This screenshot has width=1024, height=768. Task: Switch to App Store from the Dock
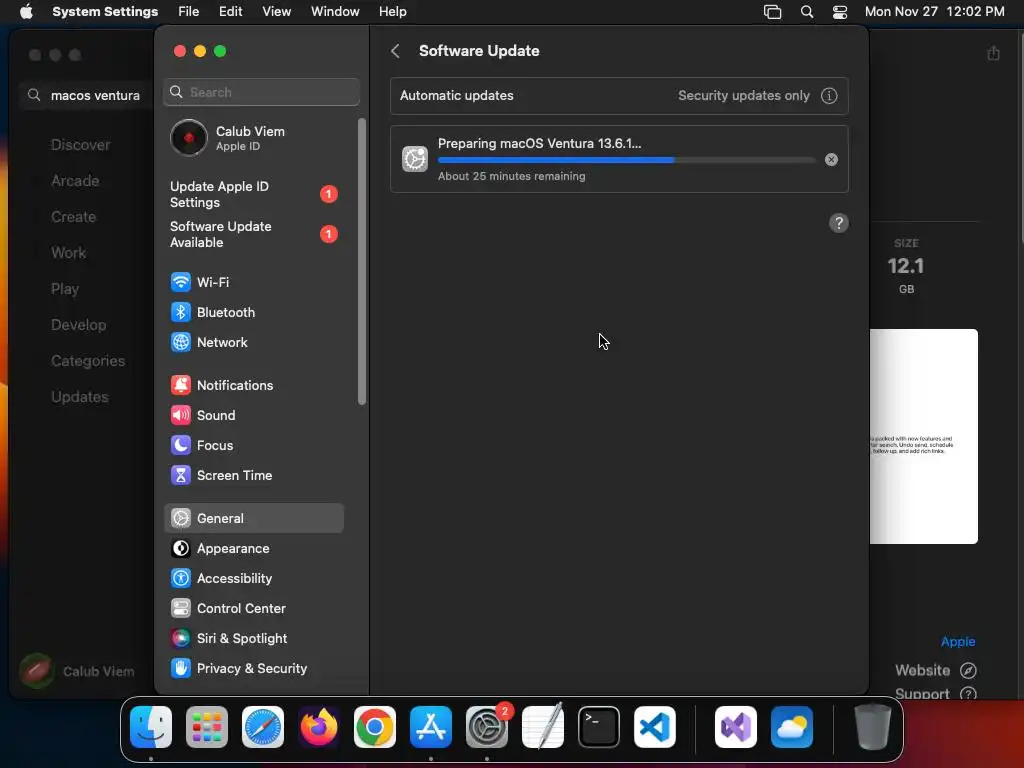coord(431,727)
